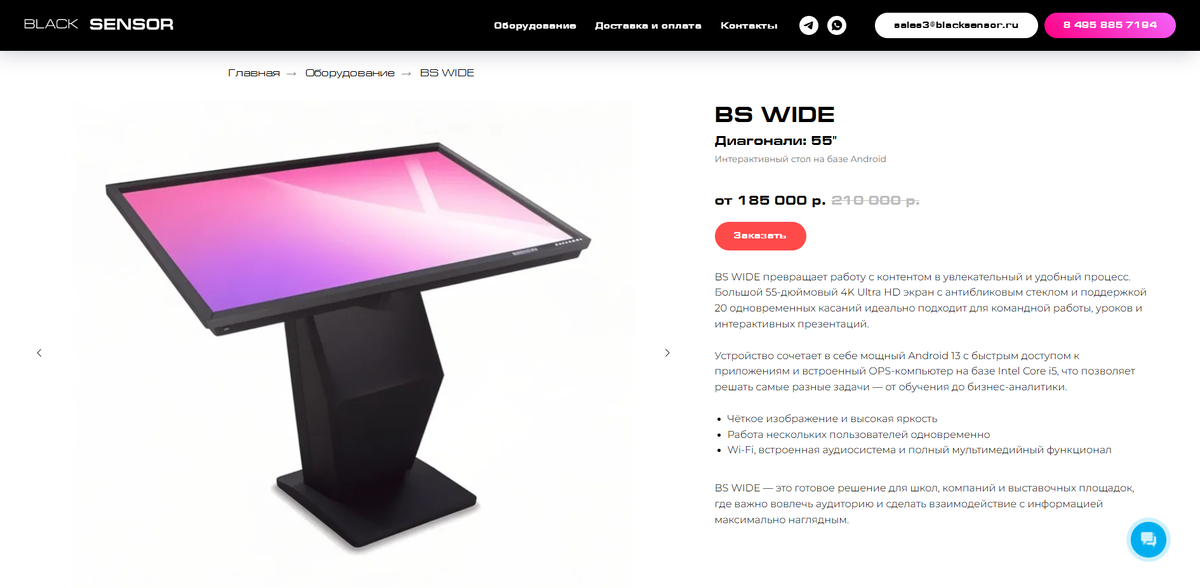Click the Диагонали: 55" label
Viewport: 1200px width, 588px height.
[x=776, y=141]
